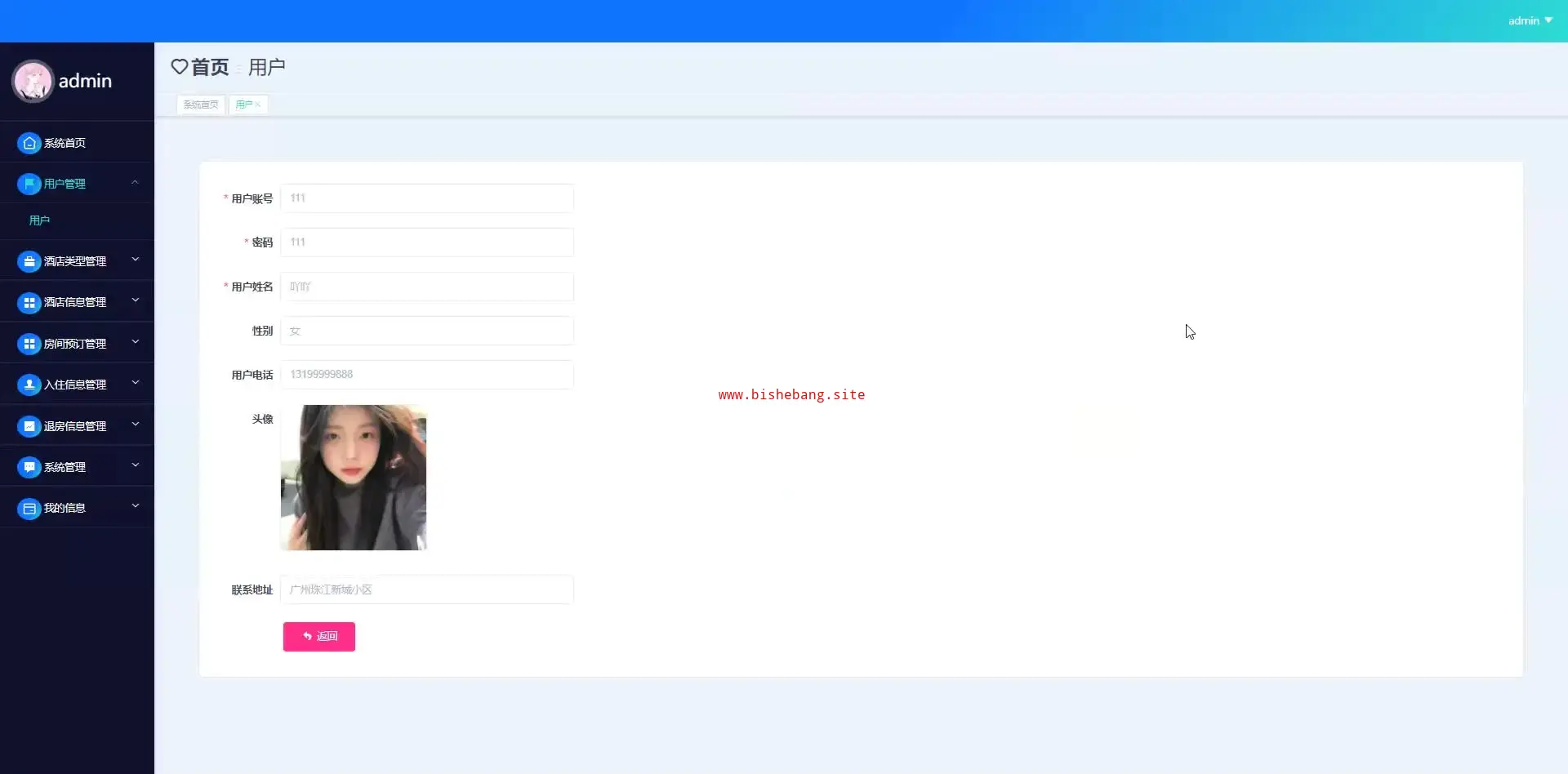Open the 入住信息管理 menu
This screenshot has height=774, width=1568.
(77, 385)
